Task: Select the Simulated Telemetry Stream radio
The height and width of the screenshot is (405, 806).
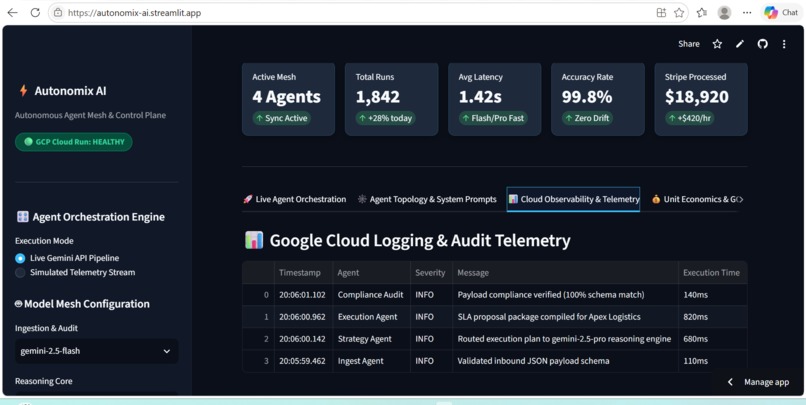Action: tap(20, 272)
